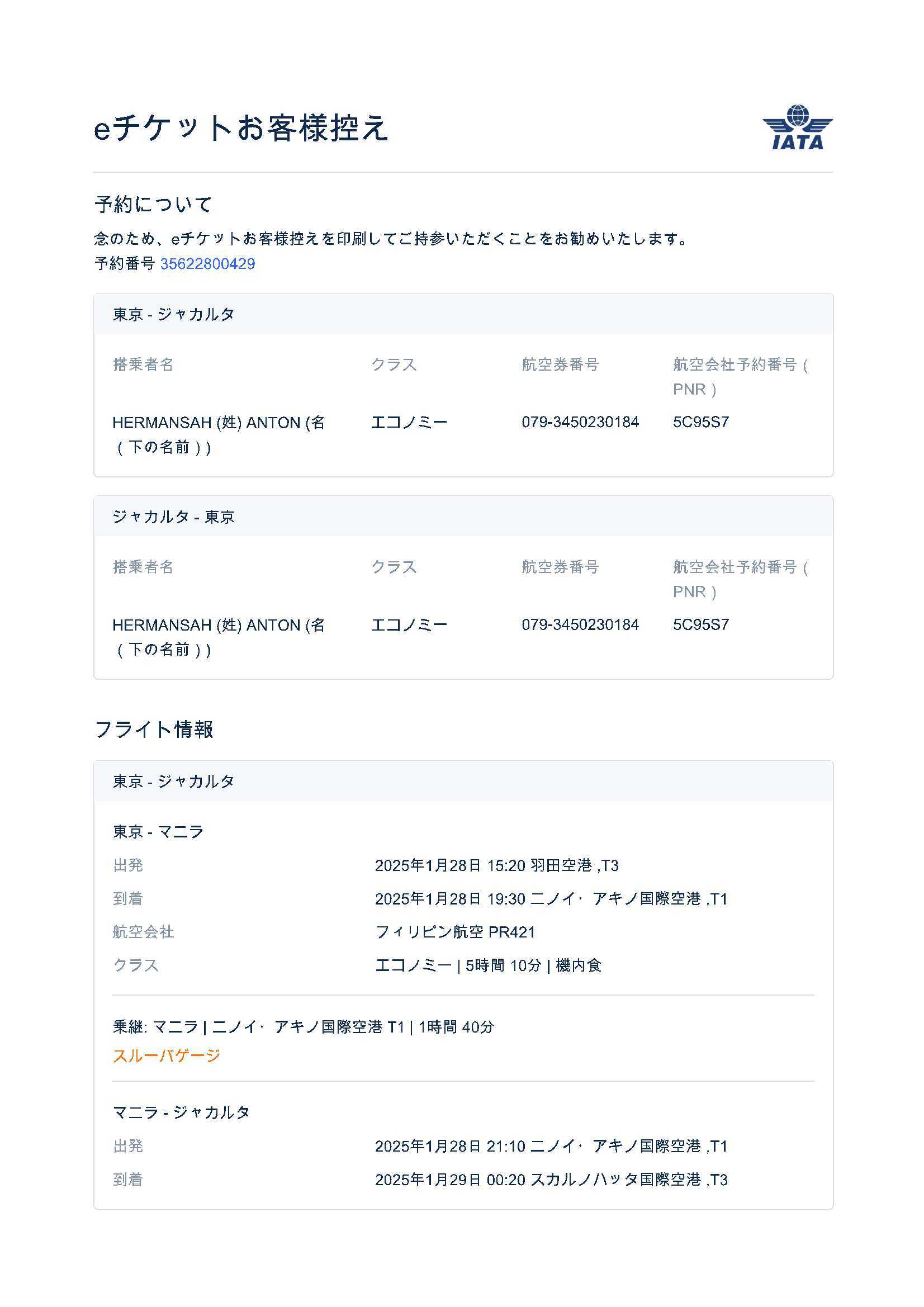Click the ジャカルタ - 東京 card header
The width and height of the screenshot is (924, 1307).
174,517
